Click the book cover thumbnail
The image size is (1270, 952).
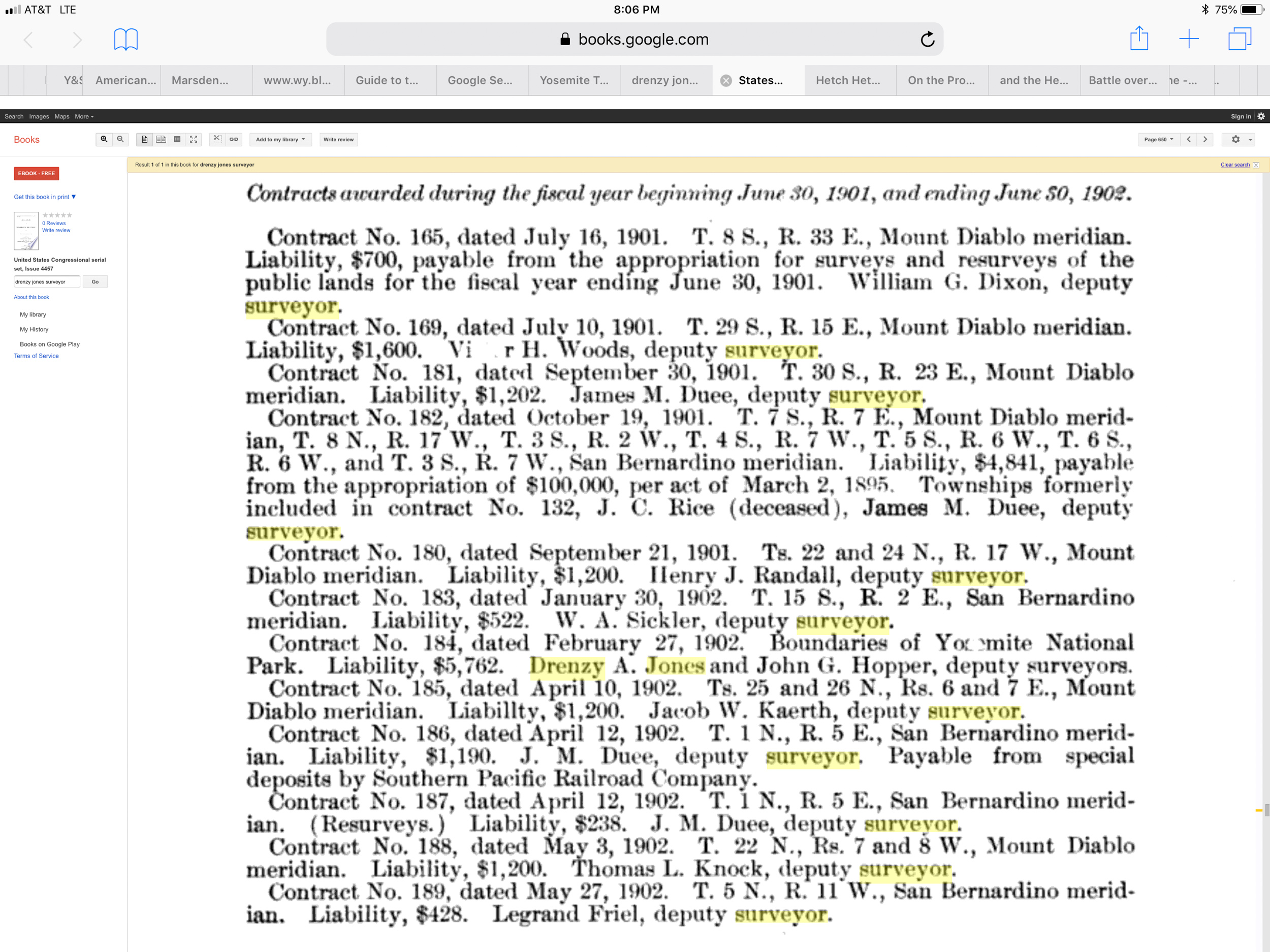pos(26,231)
